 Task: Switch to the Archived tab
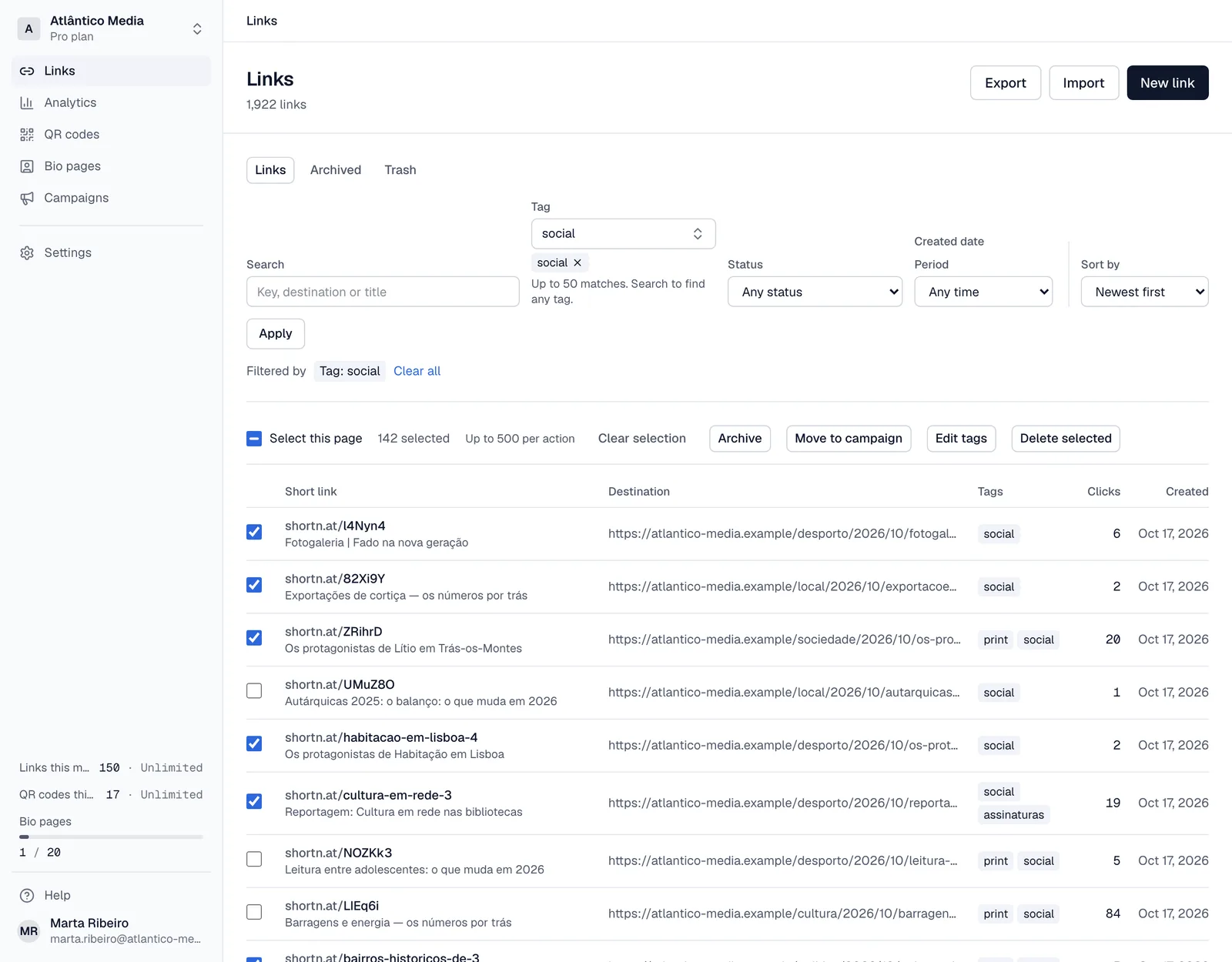click(x=336, y=170)
